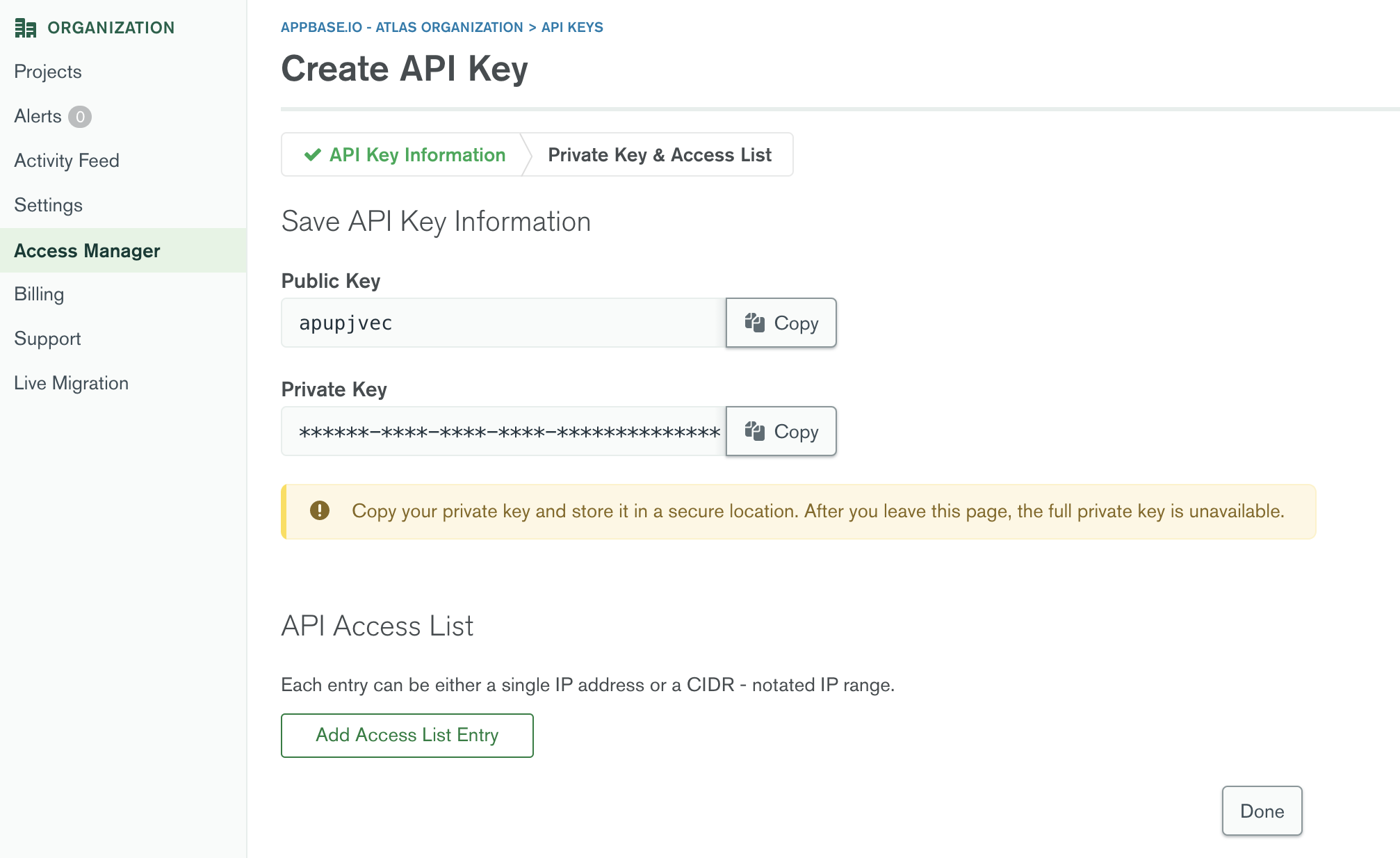Viewport: 1400px width, 858px height.
Task: Open Projects in the sidebar
Action: [x=48, y=72]
